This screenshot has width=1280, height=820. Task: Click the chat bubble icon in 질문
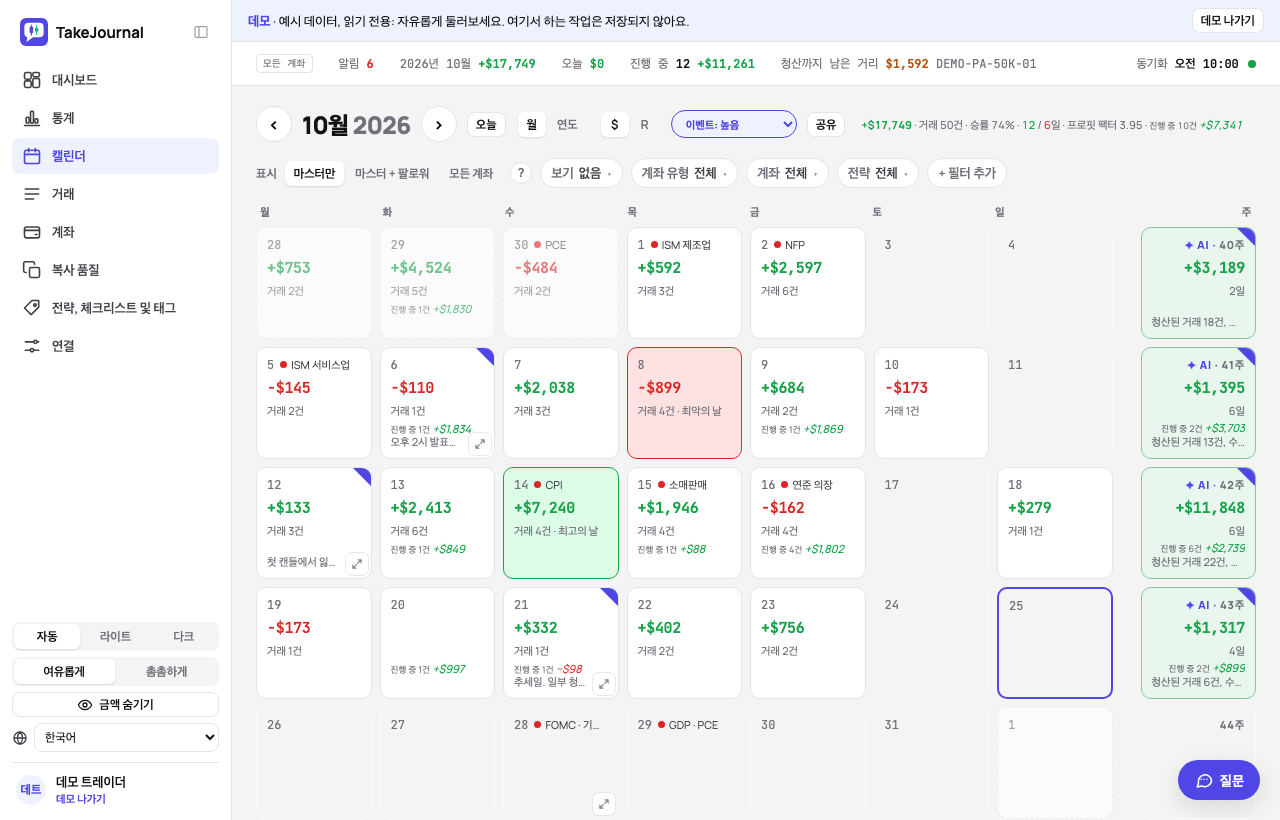tap(1205, 781)
